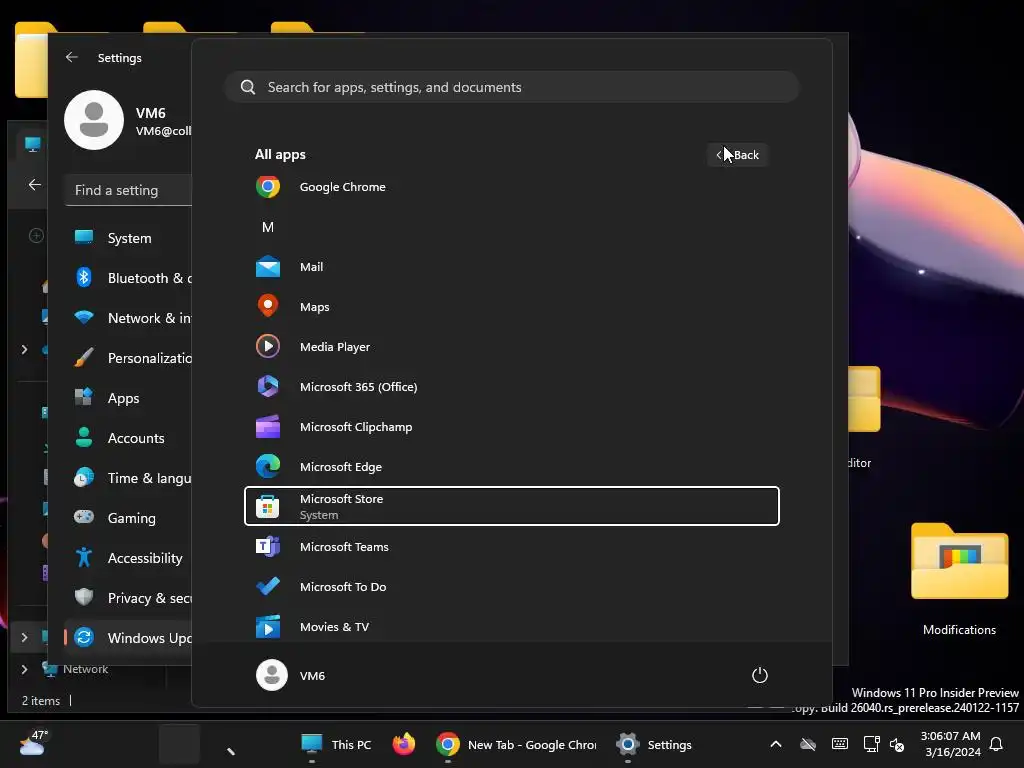
Task: Open the notifications bell
Action: click(997, 744)
